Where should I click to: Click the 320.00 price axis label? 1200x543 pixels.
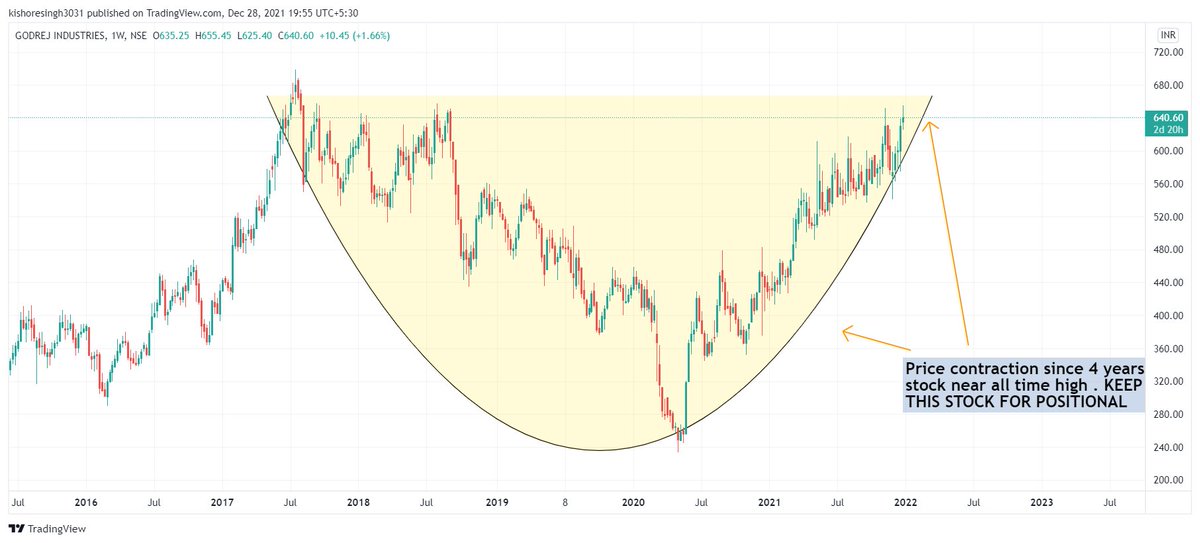(1168, 382)
